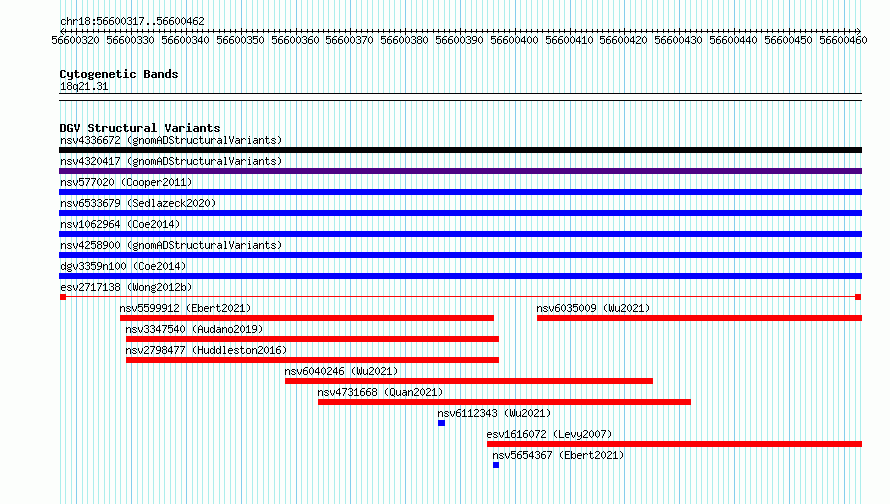
Task: Click the nsv4320417 gnomAD variant label
Action: tap(171, 161)
